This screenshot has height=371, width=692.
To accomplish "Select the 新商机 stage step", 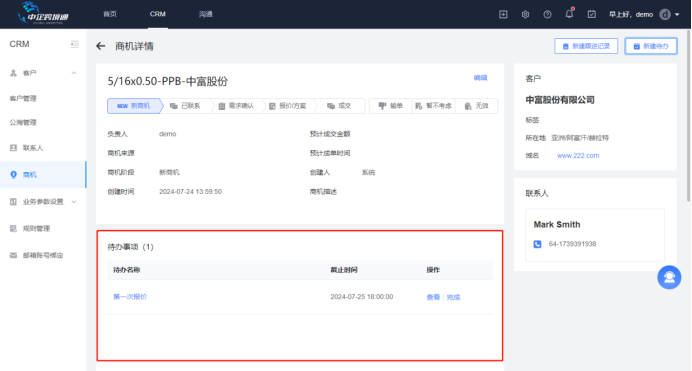I will (135, 106).
